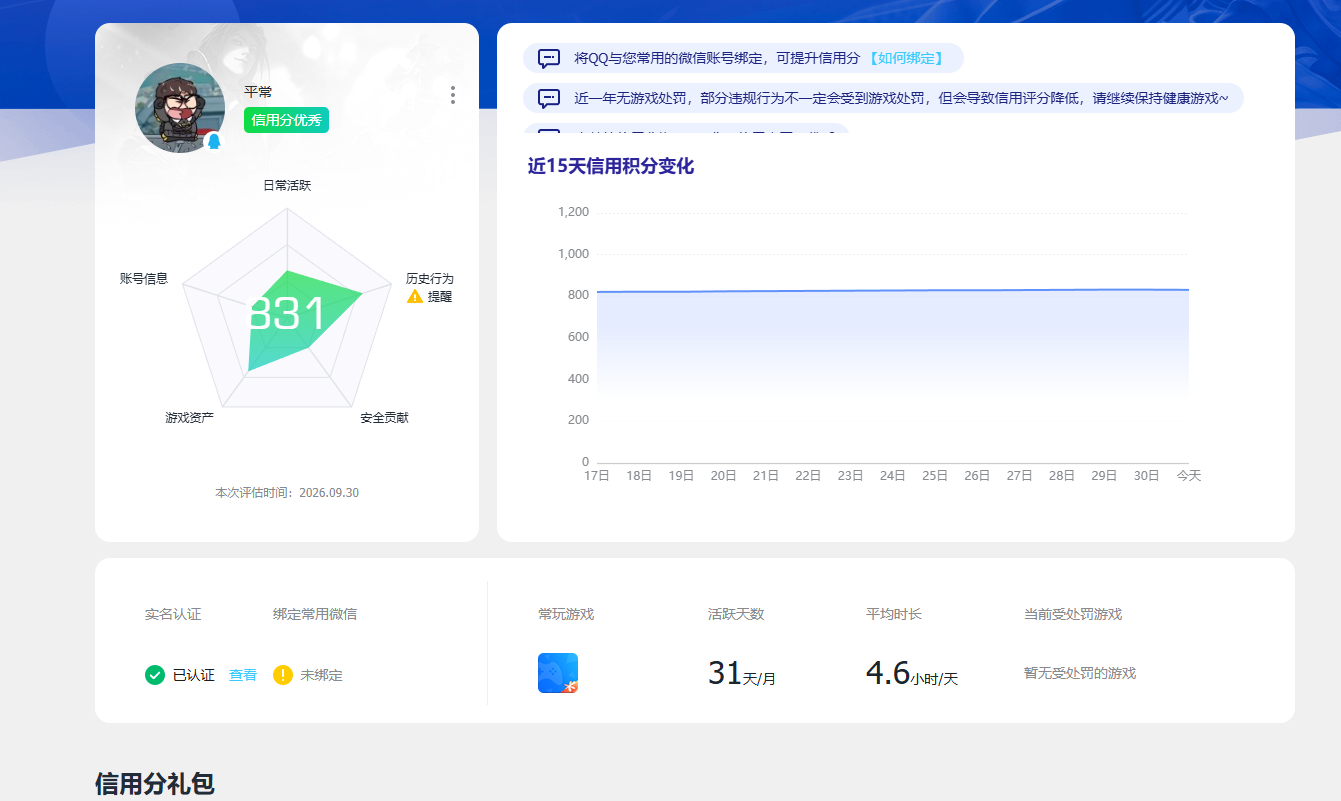Click the 绑定常用微信 label
The image size is (1341, 801).
[315, 614]
